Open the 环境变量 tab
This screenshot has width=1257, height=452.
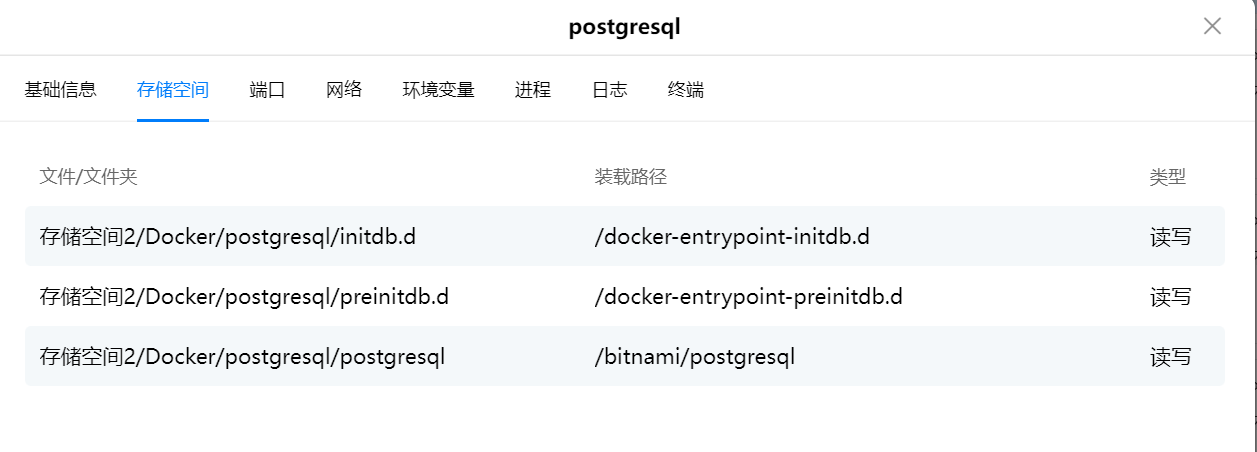tap(438, 89)
